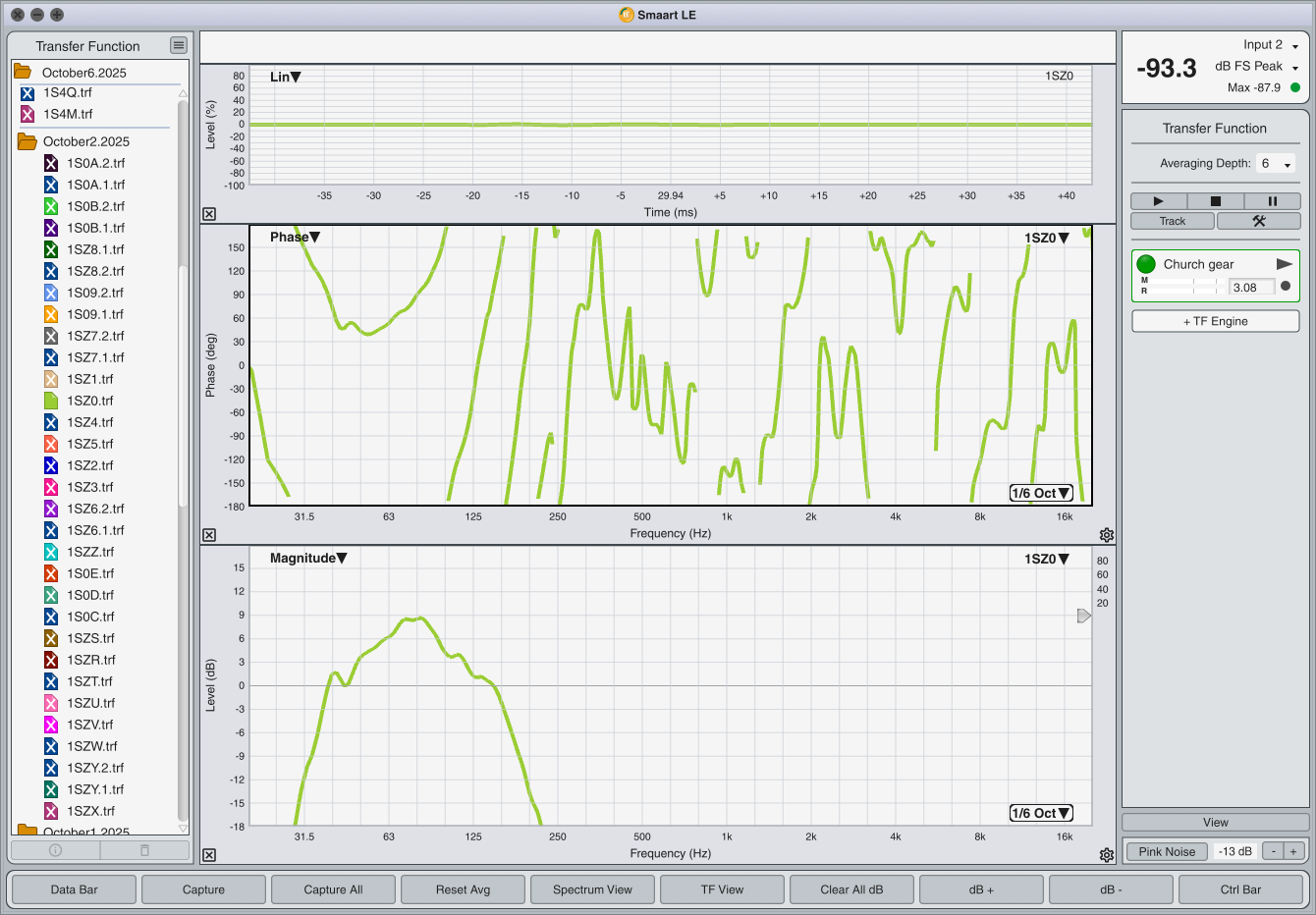Open the Phase graph gear settings
This screenshot has width=1316, height=915.
[x=1107, y=535]
